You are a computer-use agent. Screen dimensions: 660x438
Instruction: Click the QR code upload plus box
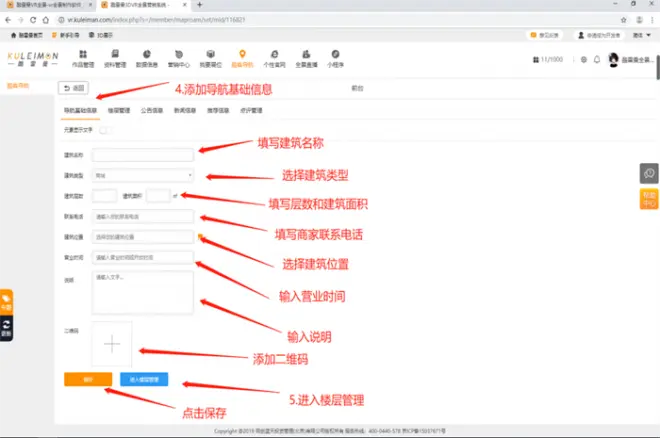pyautogui.click(x=112, y=344)
